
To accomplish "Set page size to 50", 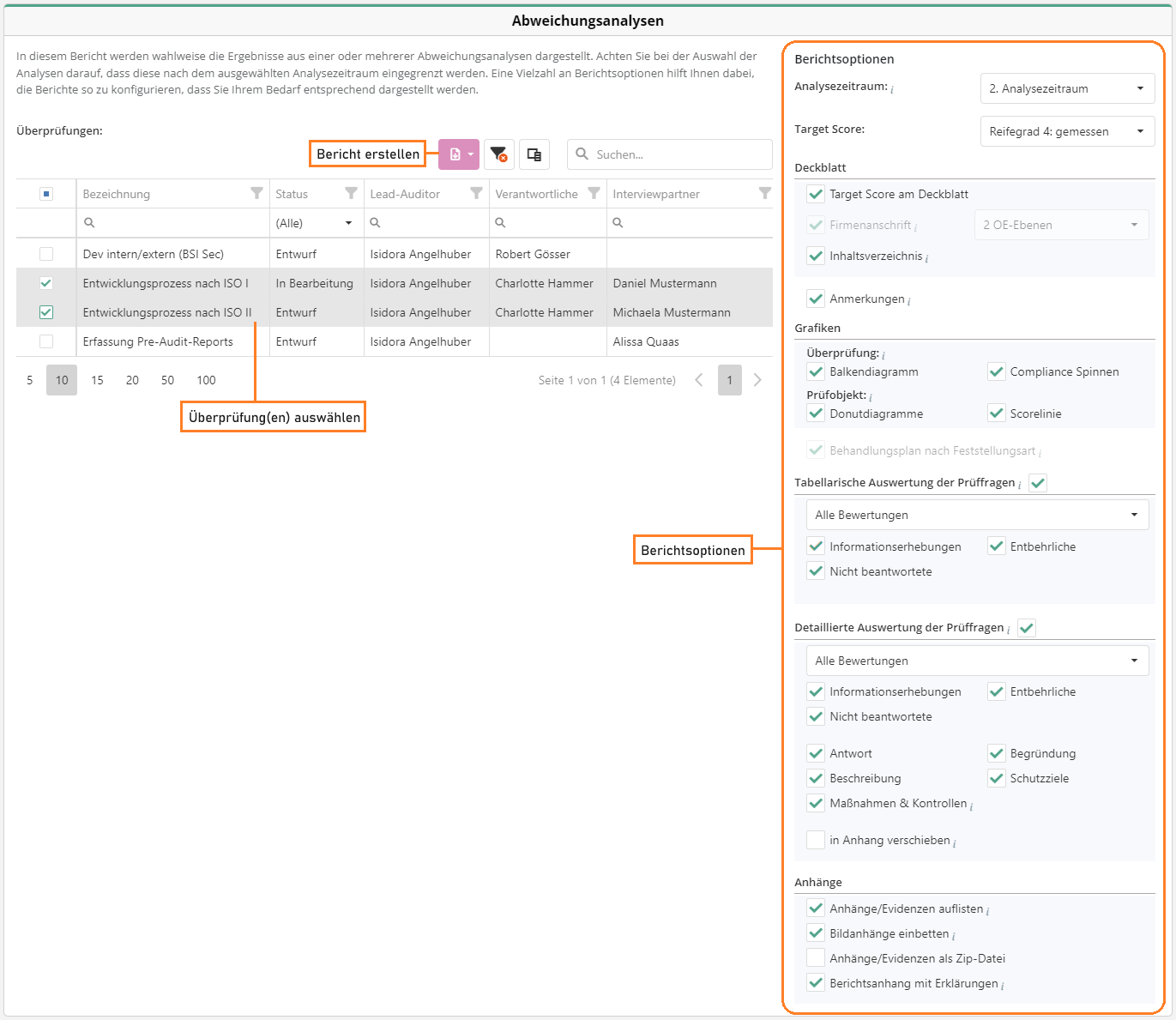I will click(167, 380).
